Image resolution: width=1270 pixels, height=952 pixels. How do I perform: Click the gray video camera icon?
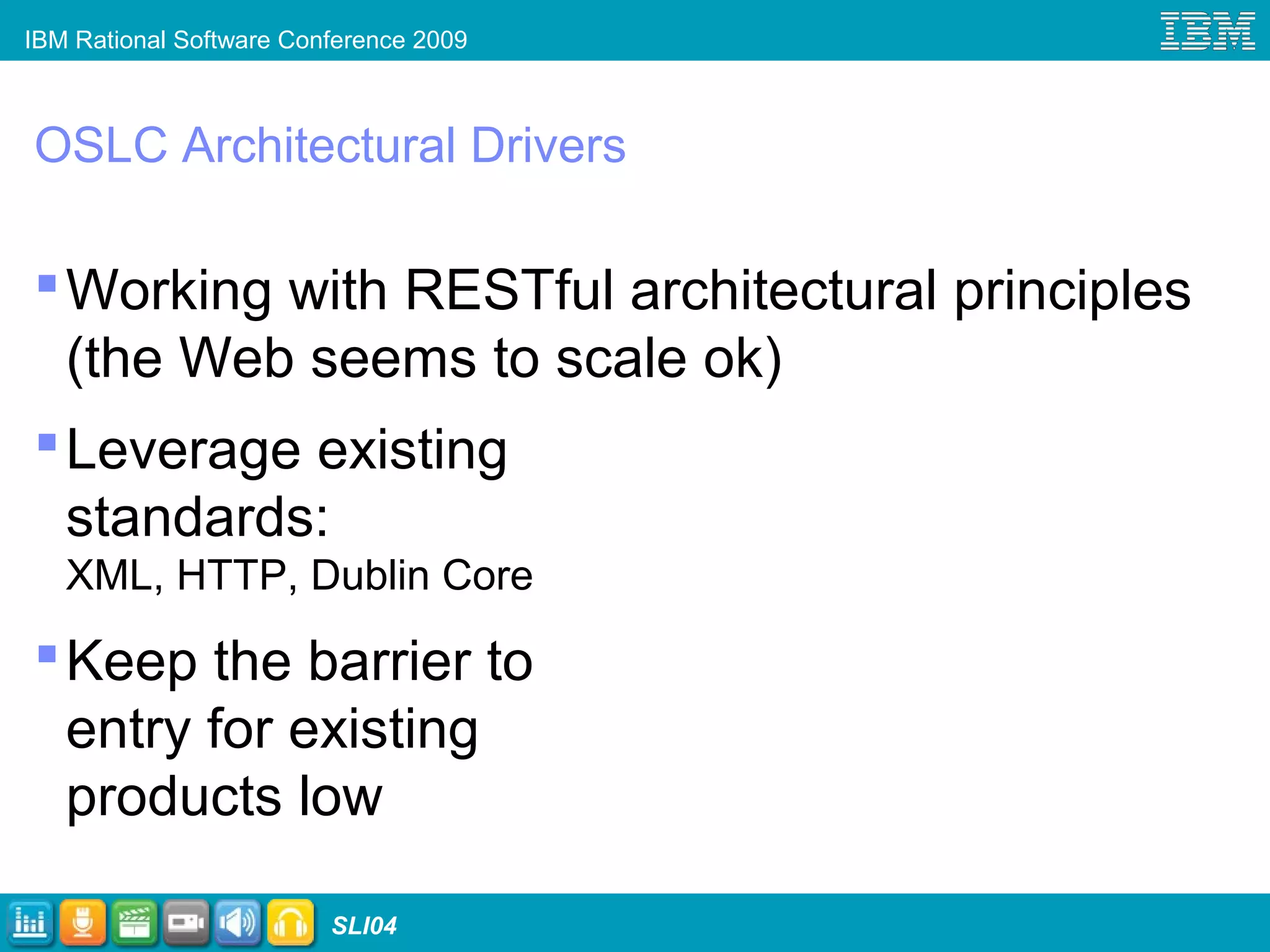pos(186,923)
